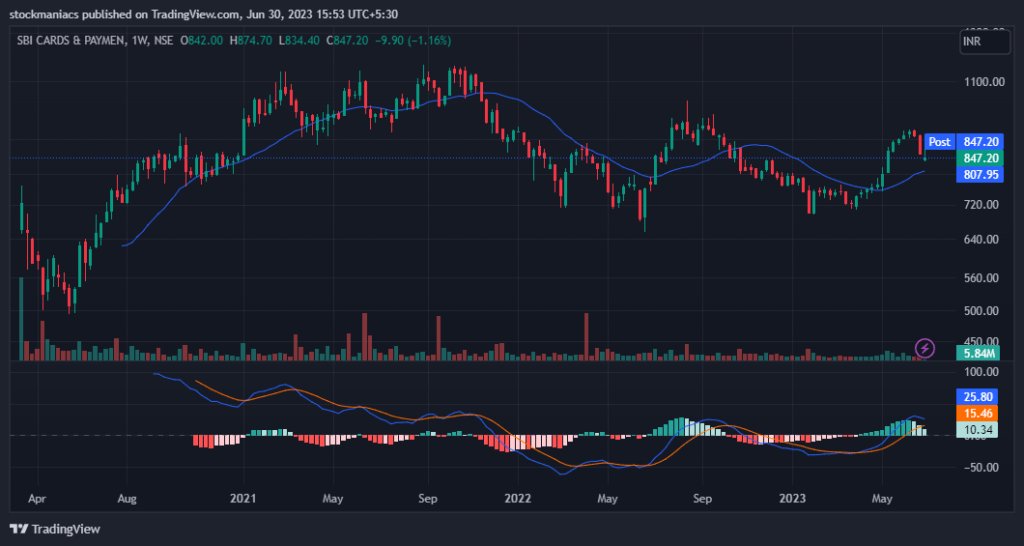
Task: Click the 1W interval label
Action: (x=138, y=40)
